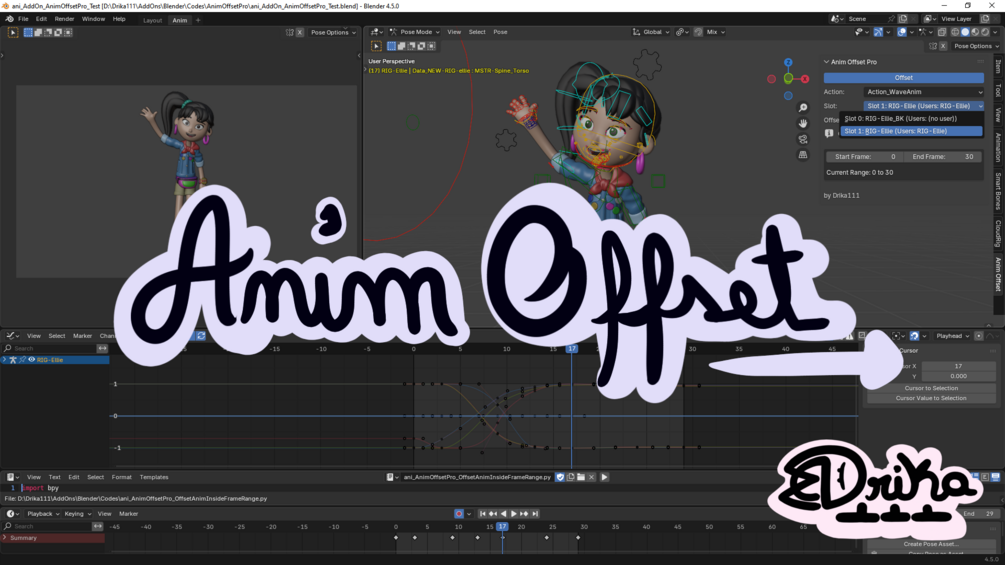Expand the Summary channel row
Screen dimensions: 1005x565
coord(4,538)
